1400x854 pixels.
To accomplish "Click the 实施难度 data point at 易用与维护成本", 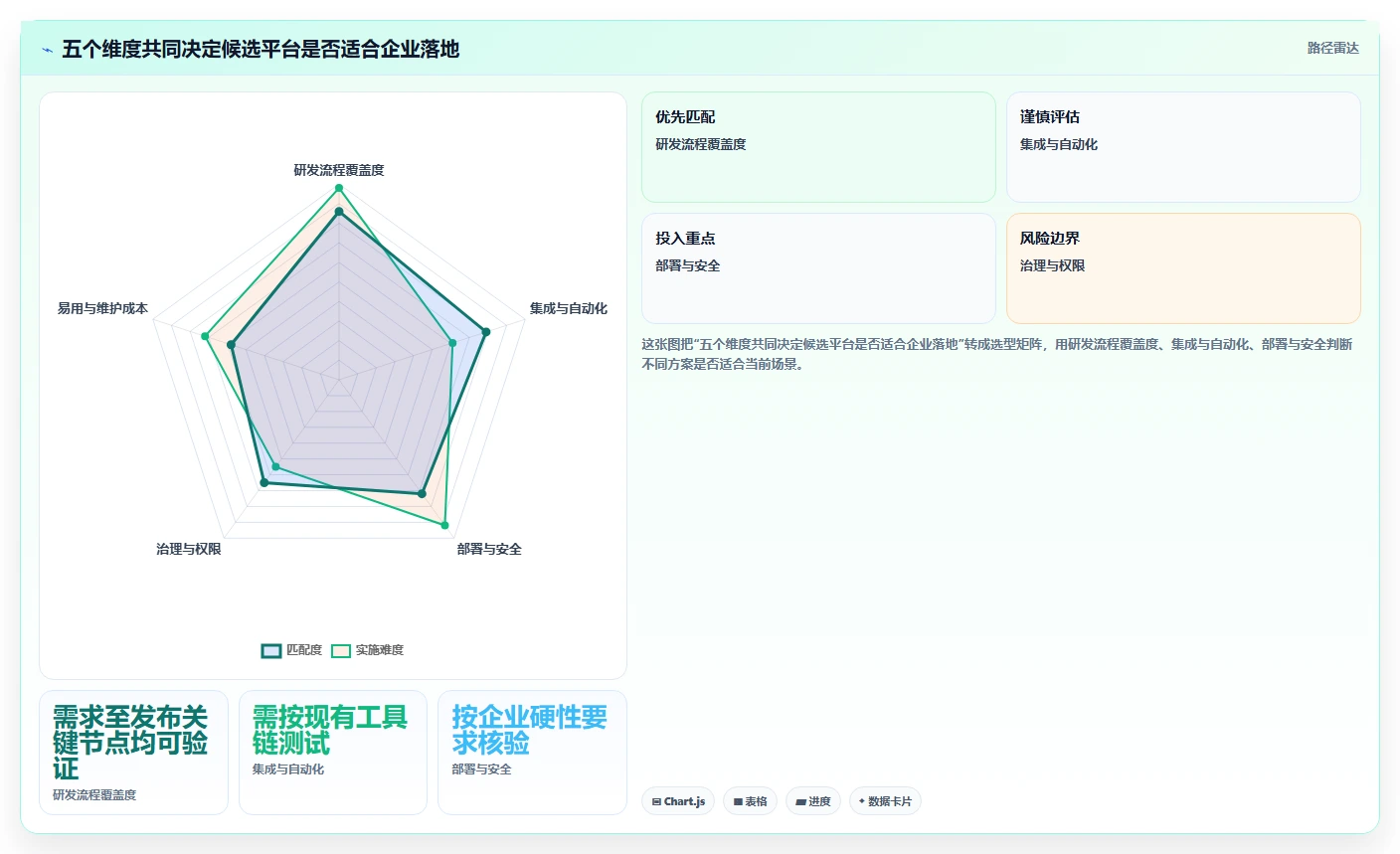I will [x=205, y=336].
